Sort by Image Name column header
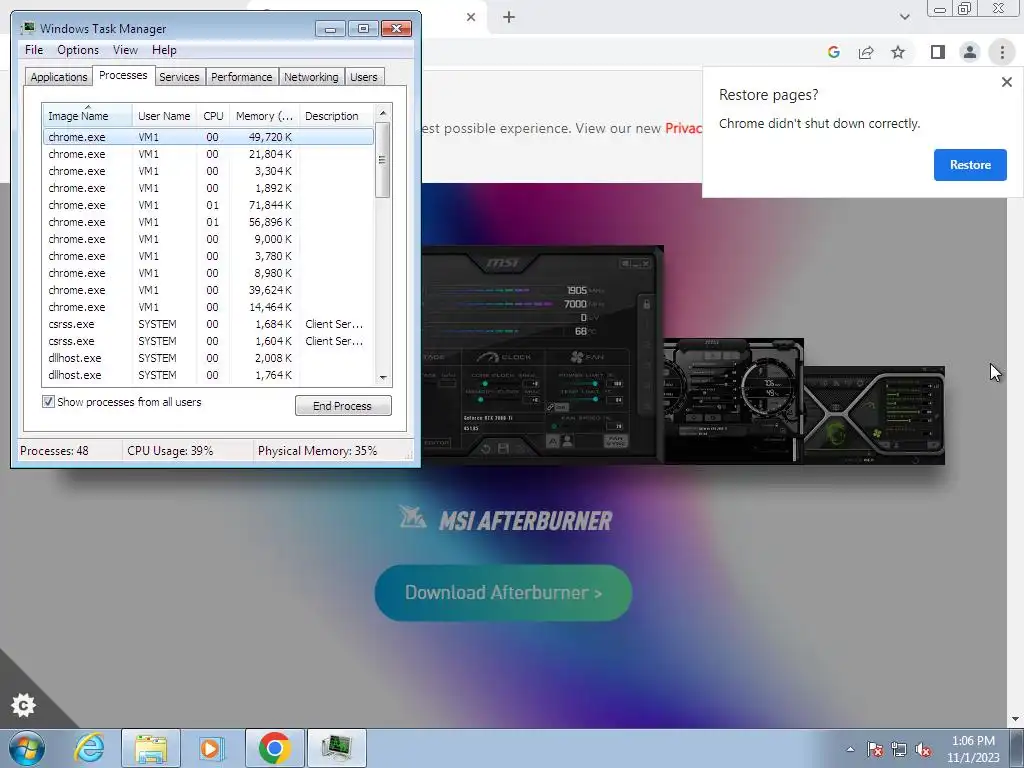The image size is (1024, 768). [88, 116]
